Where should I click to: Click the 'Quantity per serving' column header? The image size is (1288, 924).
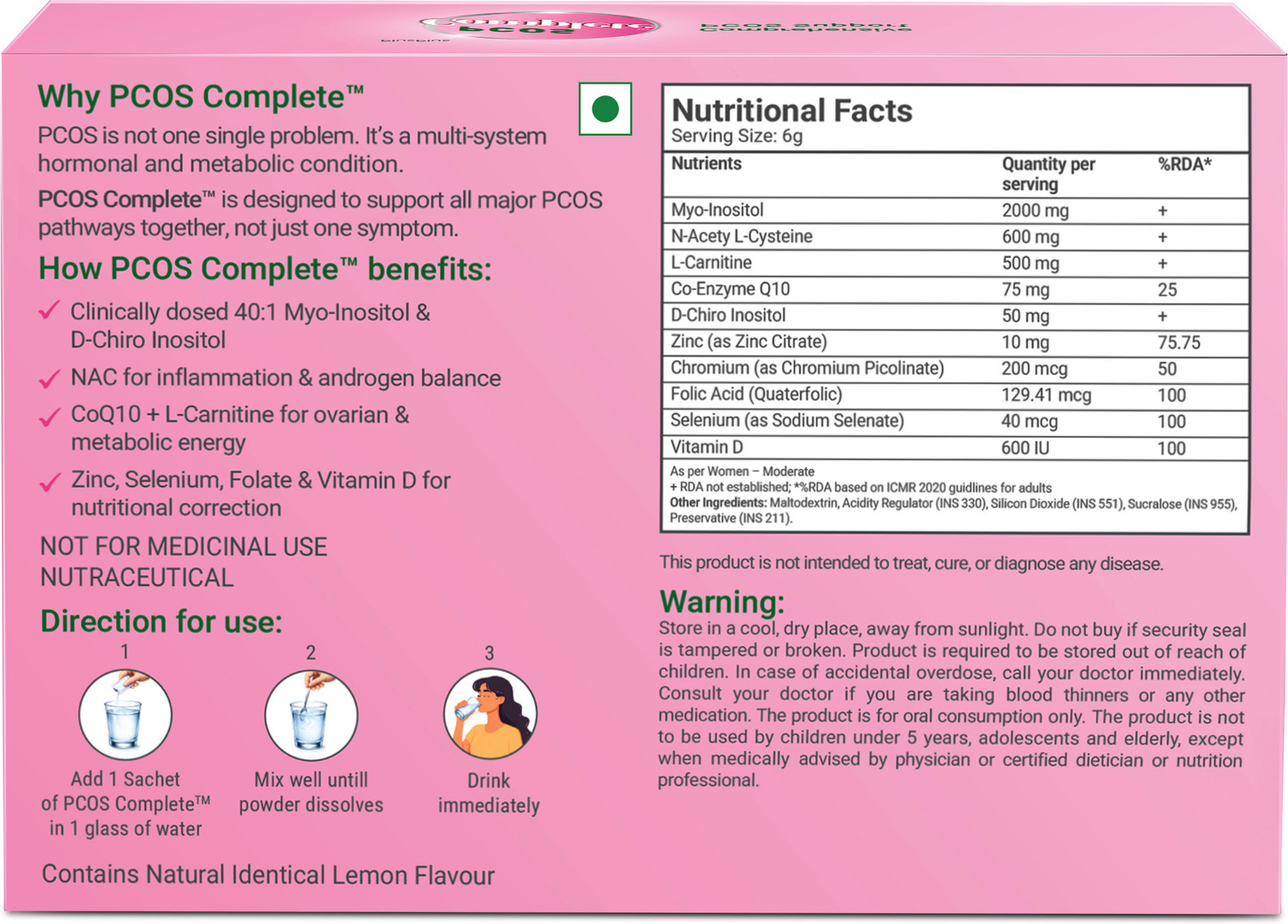[1048, 173]
